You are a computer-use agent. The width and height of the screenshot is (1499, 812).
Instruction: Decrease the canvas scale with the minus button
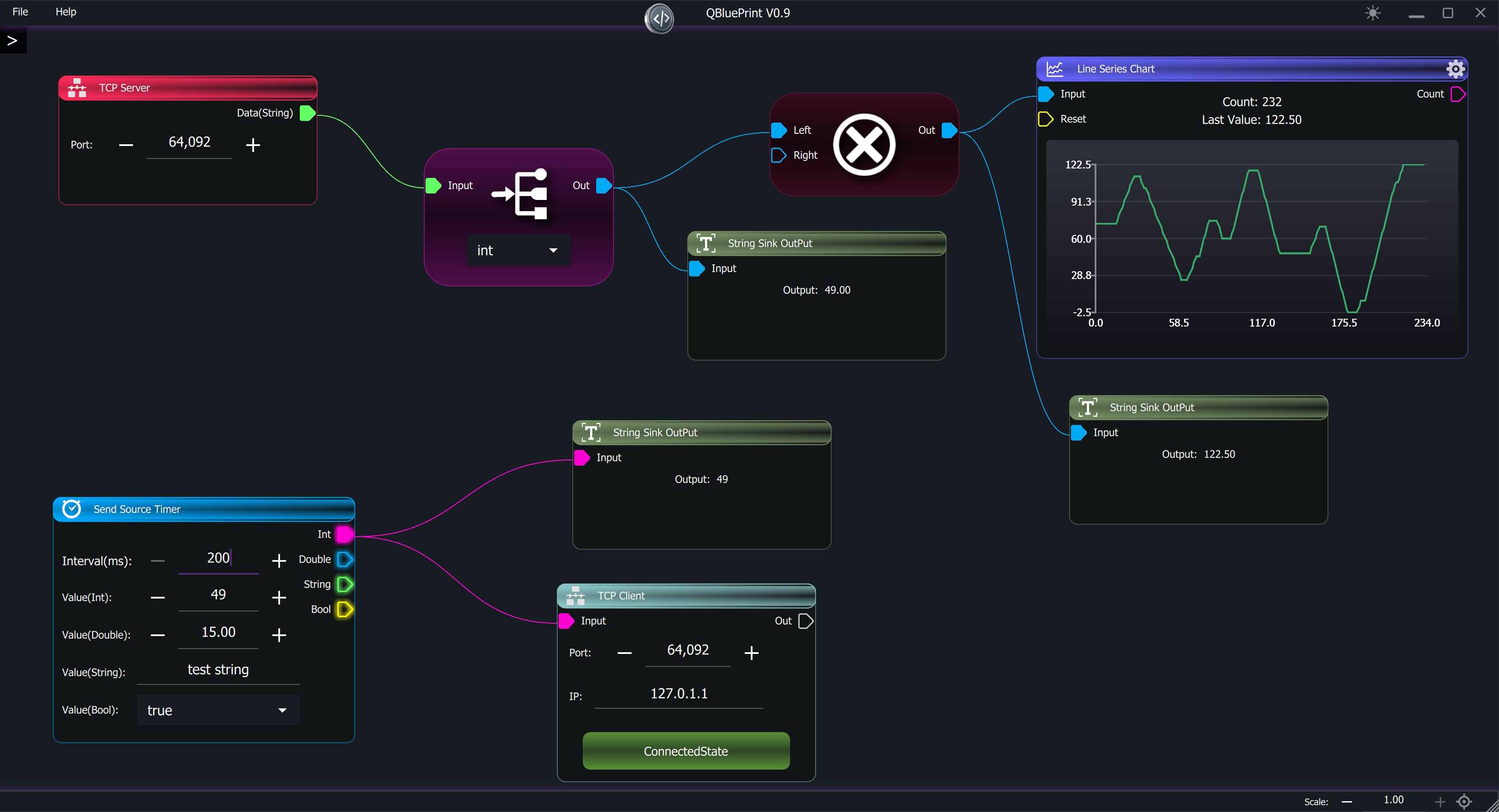pos(1347,802)
